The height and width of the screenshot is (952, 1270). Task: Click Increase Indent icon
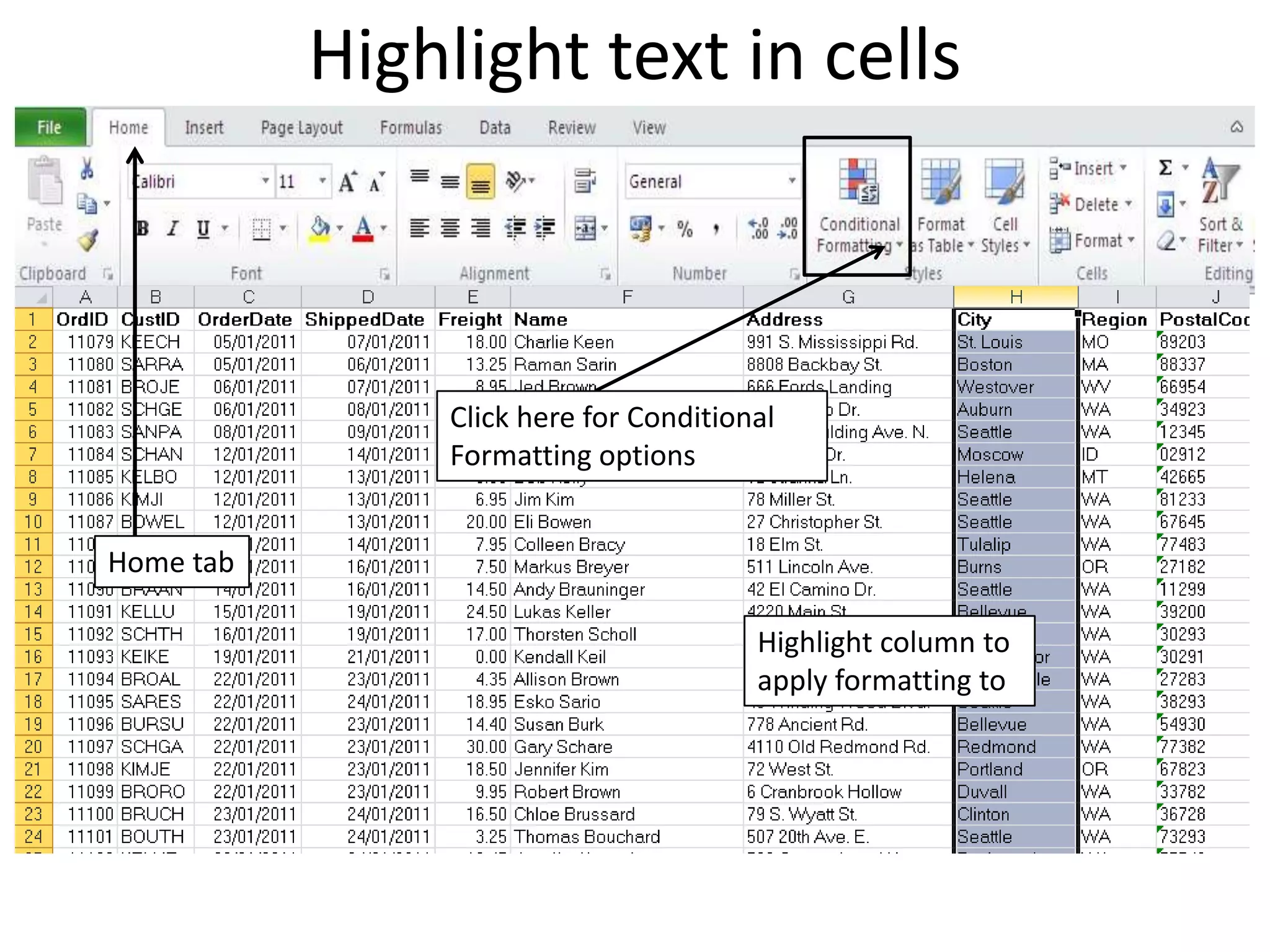point(545,229)
